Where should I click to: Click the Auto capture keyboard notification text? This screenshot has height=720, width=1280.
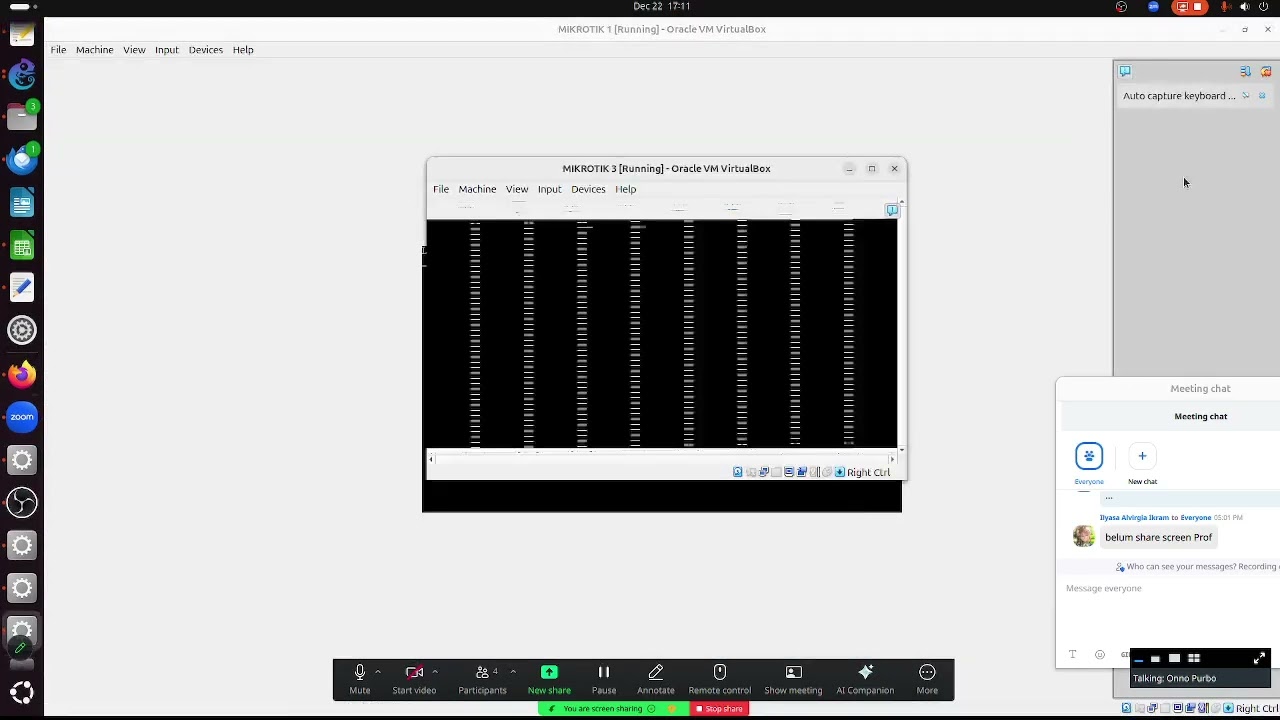[x=1179, y=96]
